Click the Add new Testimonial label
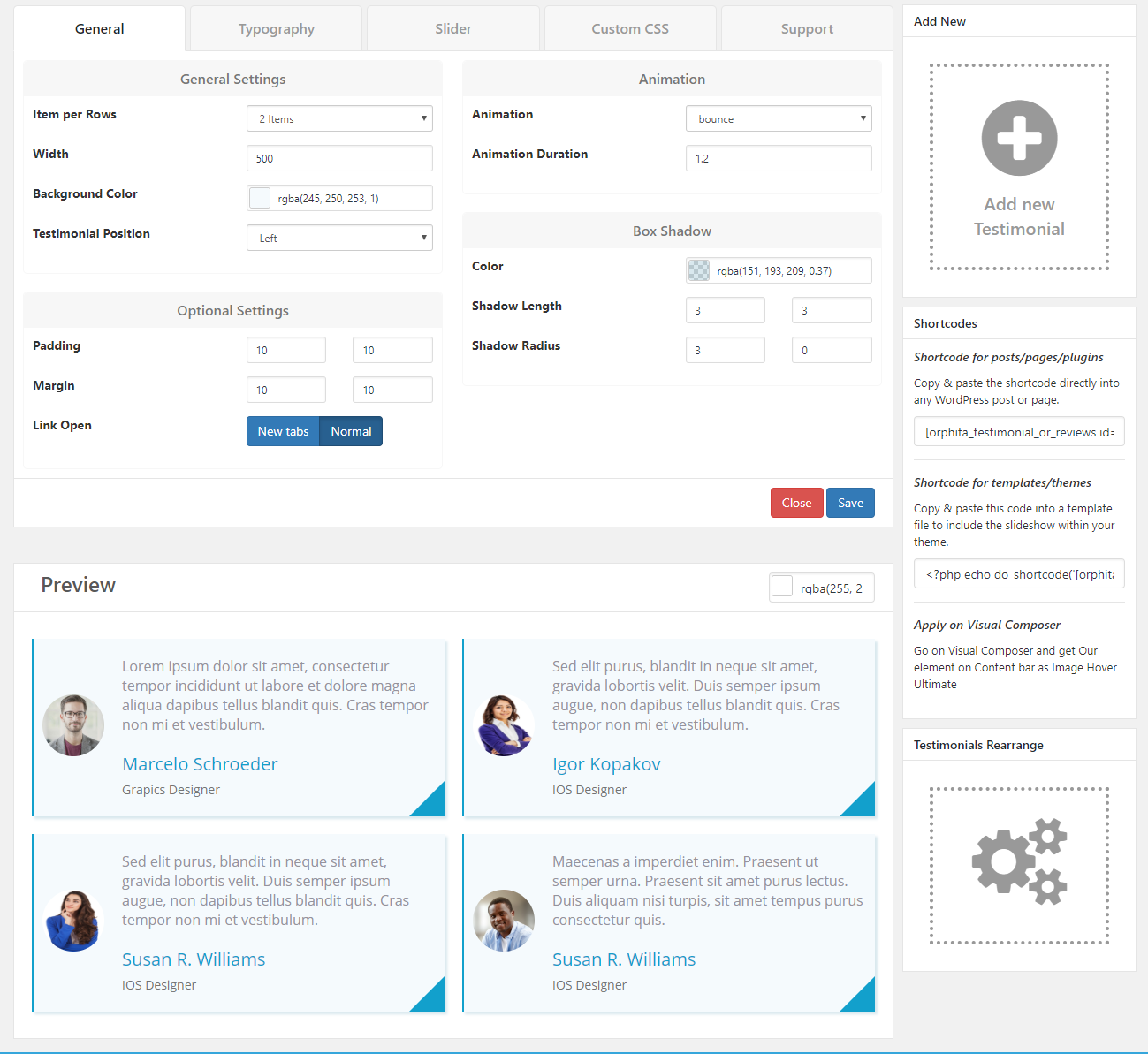The image size is (1148, 1054). pyautogui.click(x=1019, y=216)
